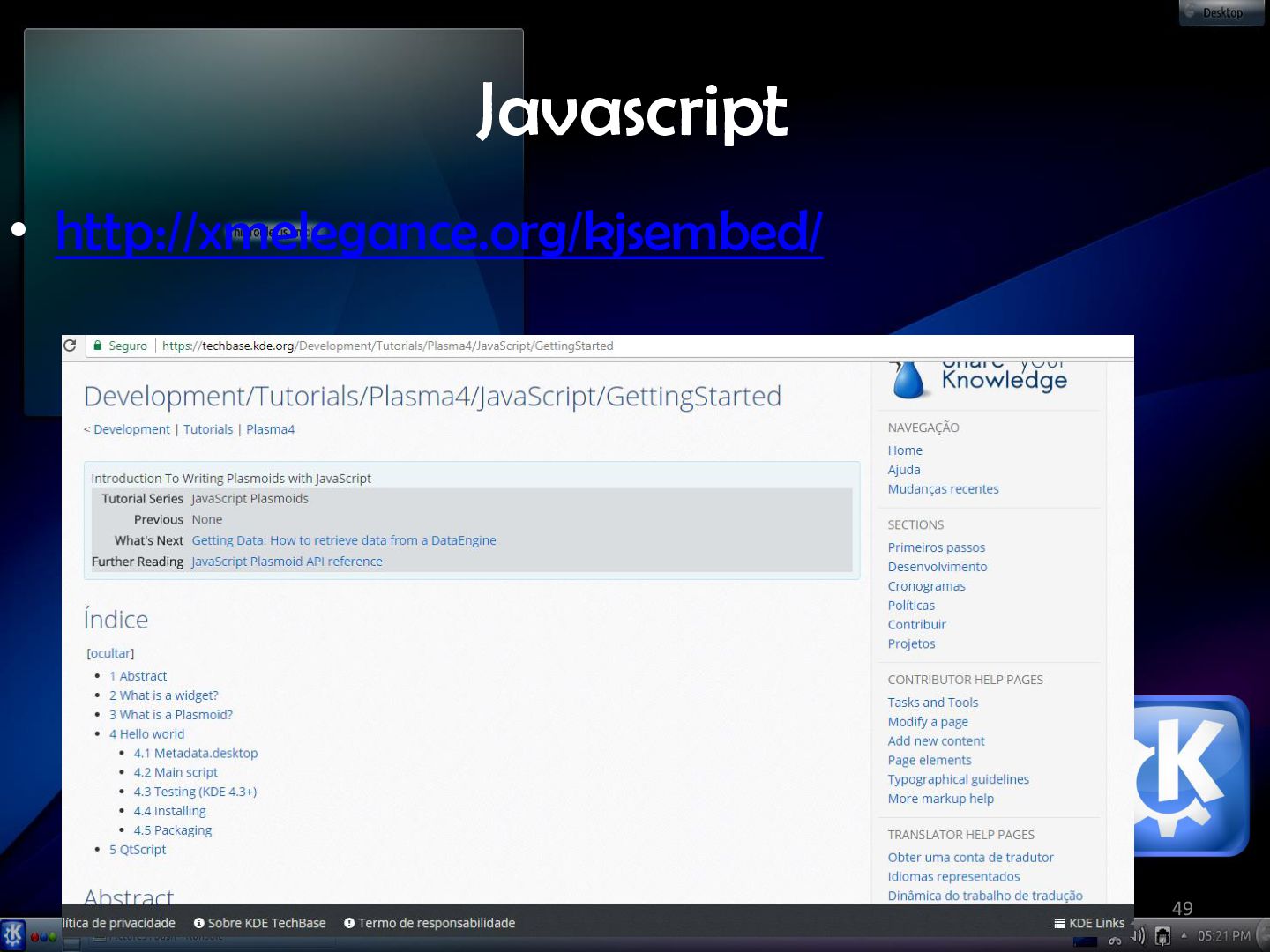Open the KDE application launcher icon
Image resolution: width=1270 pixels, height=952 pixels.
click(13, 934)
